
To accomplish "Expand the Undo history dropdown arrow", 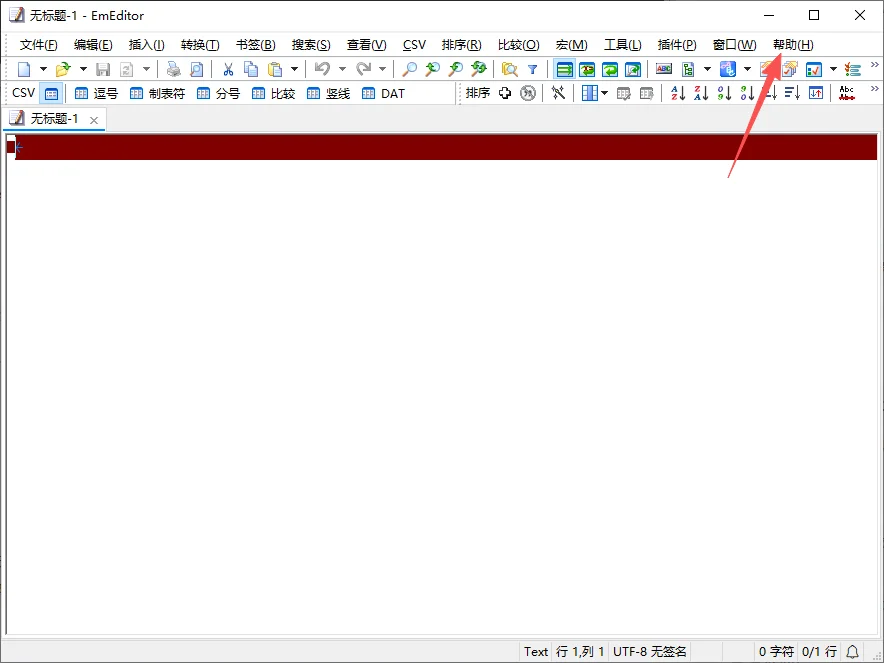I will coord(342,69).
